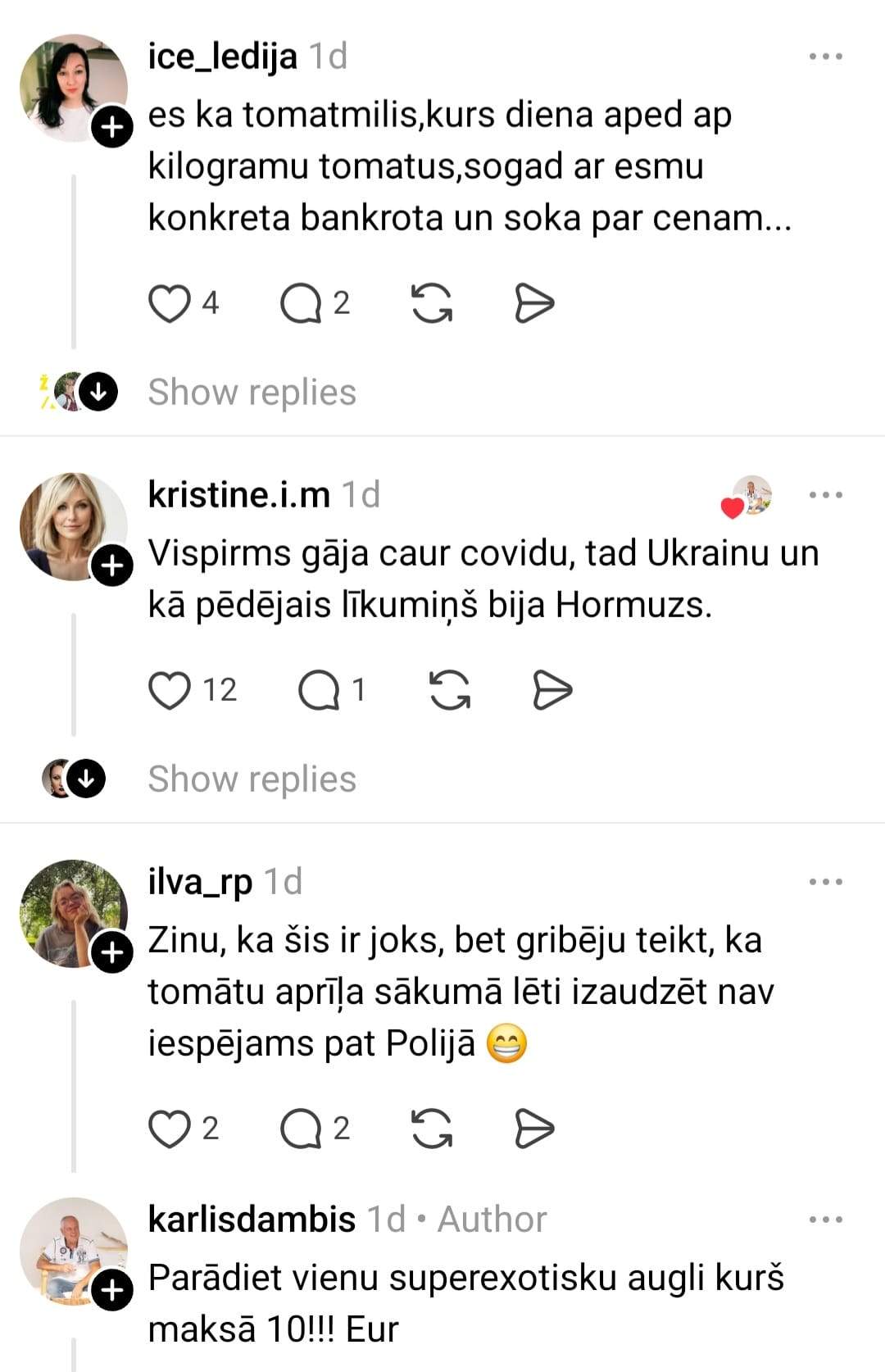The width and height of the screenshot is (885, 1372).
Task: Reply to kristine.i.m's comment
Action: (320, 690)
